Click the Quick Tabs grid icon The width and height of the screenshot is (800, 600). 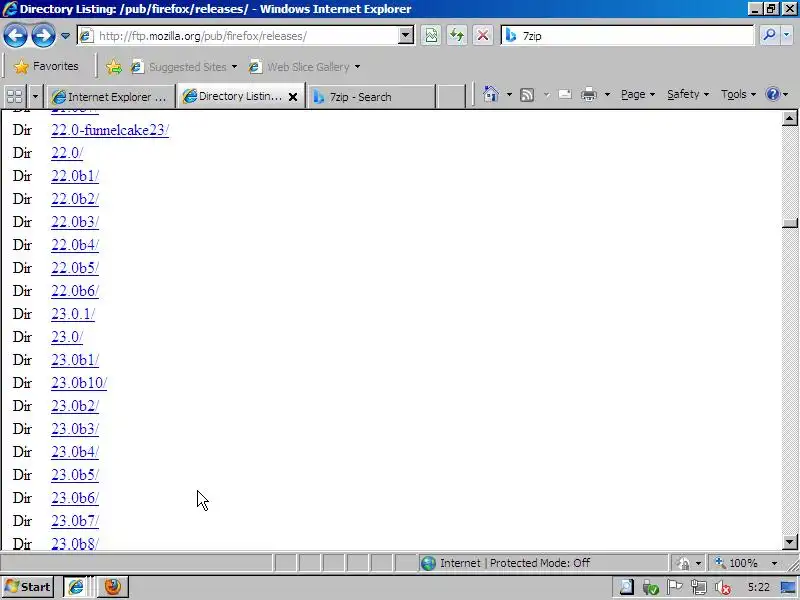[x=15, y=96]
